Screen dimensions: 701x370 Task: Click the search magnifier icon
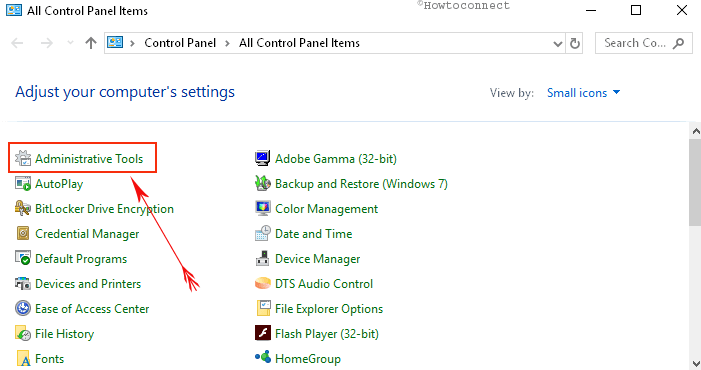pyautogui.click(x=679, y=43)
